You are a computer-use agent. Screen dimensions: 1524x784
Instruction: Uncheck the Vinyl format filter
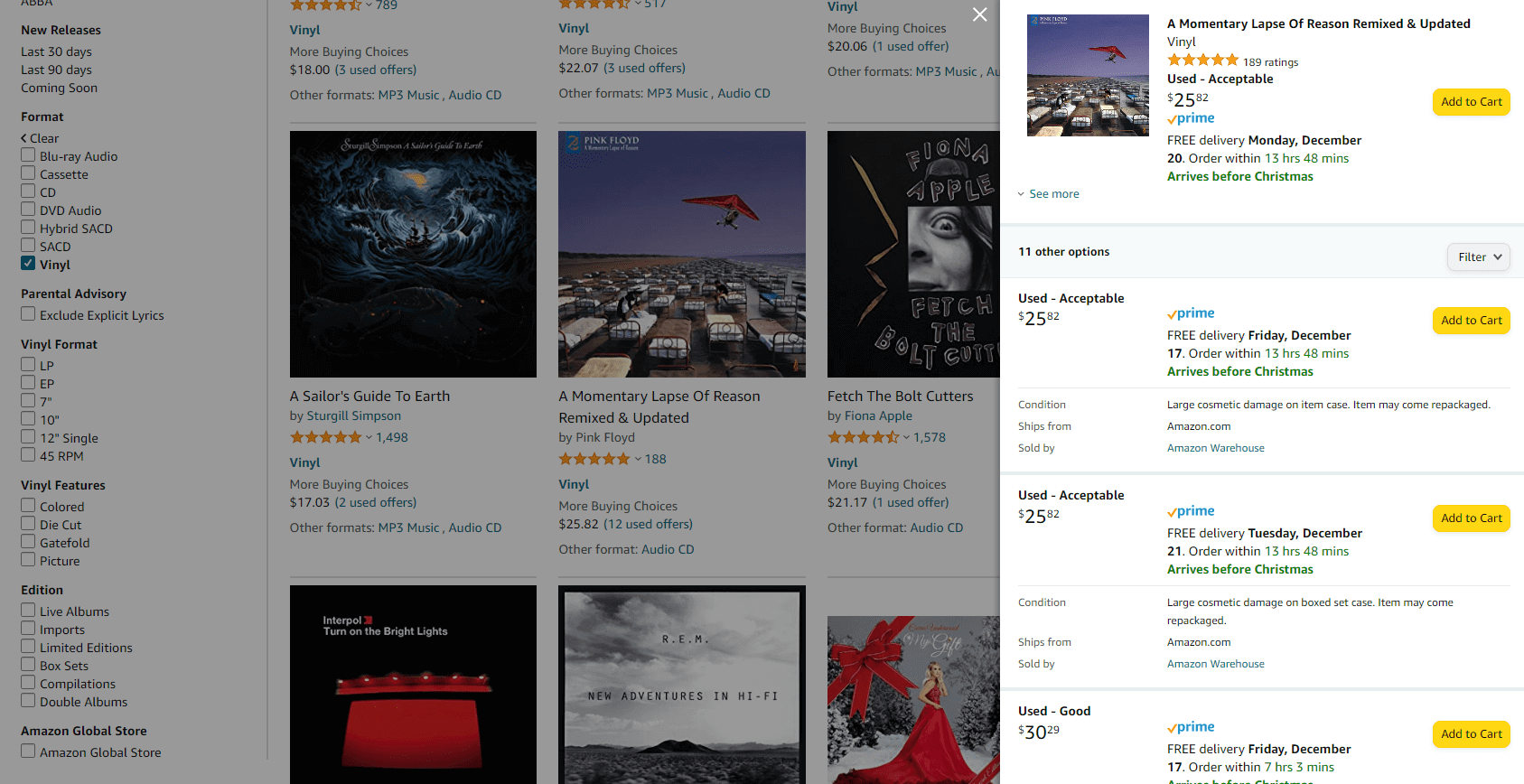coord(28,264)
